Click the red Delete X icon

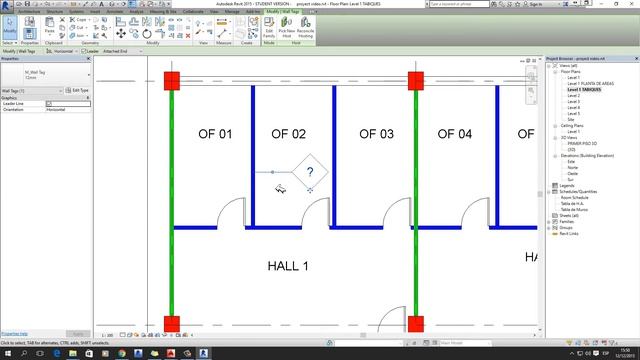pos(188,36)
